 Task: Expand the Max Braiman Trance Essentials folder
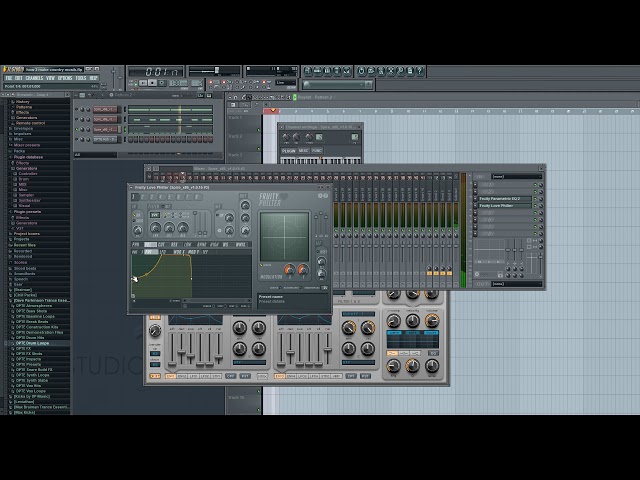click(42, 407)
